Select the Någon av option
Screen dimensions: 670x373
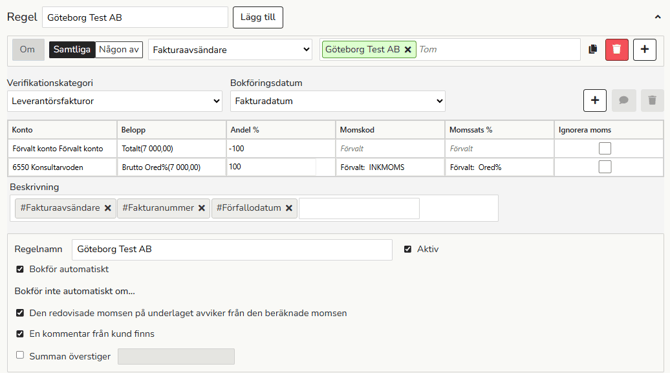coord(119,50)
